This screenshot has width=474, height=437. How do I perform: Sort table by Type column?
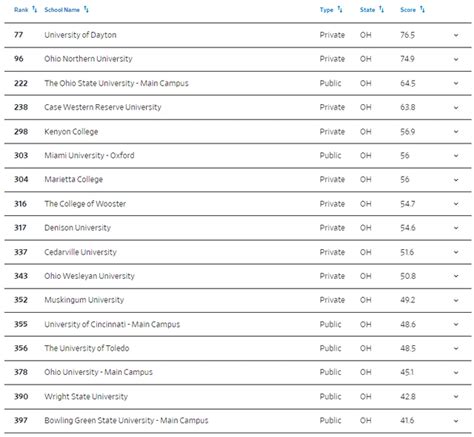click(340, 9)
